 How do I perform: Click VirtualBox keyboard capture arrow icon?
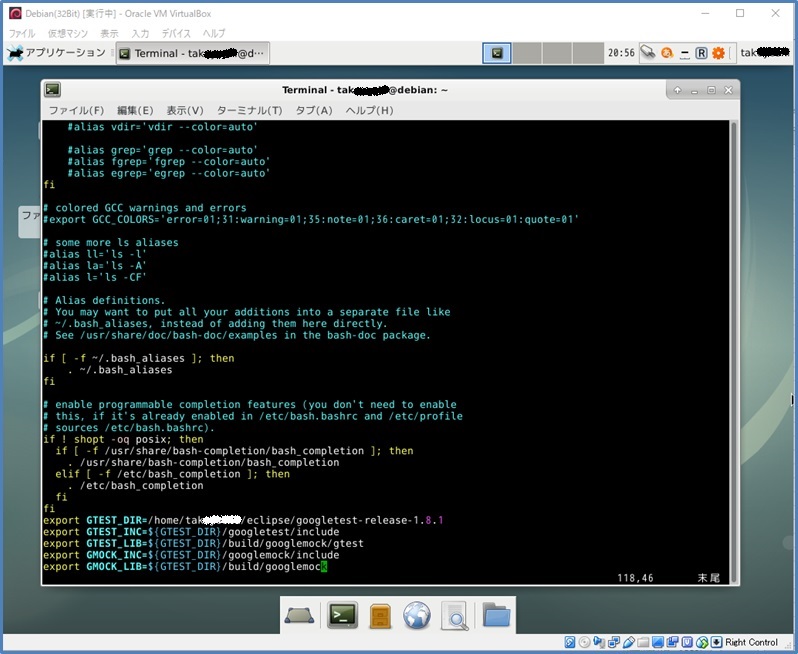click(x=717, y=642)
